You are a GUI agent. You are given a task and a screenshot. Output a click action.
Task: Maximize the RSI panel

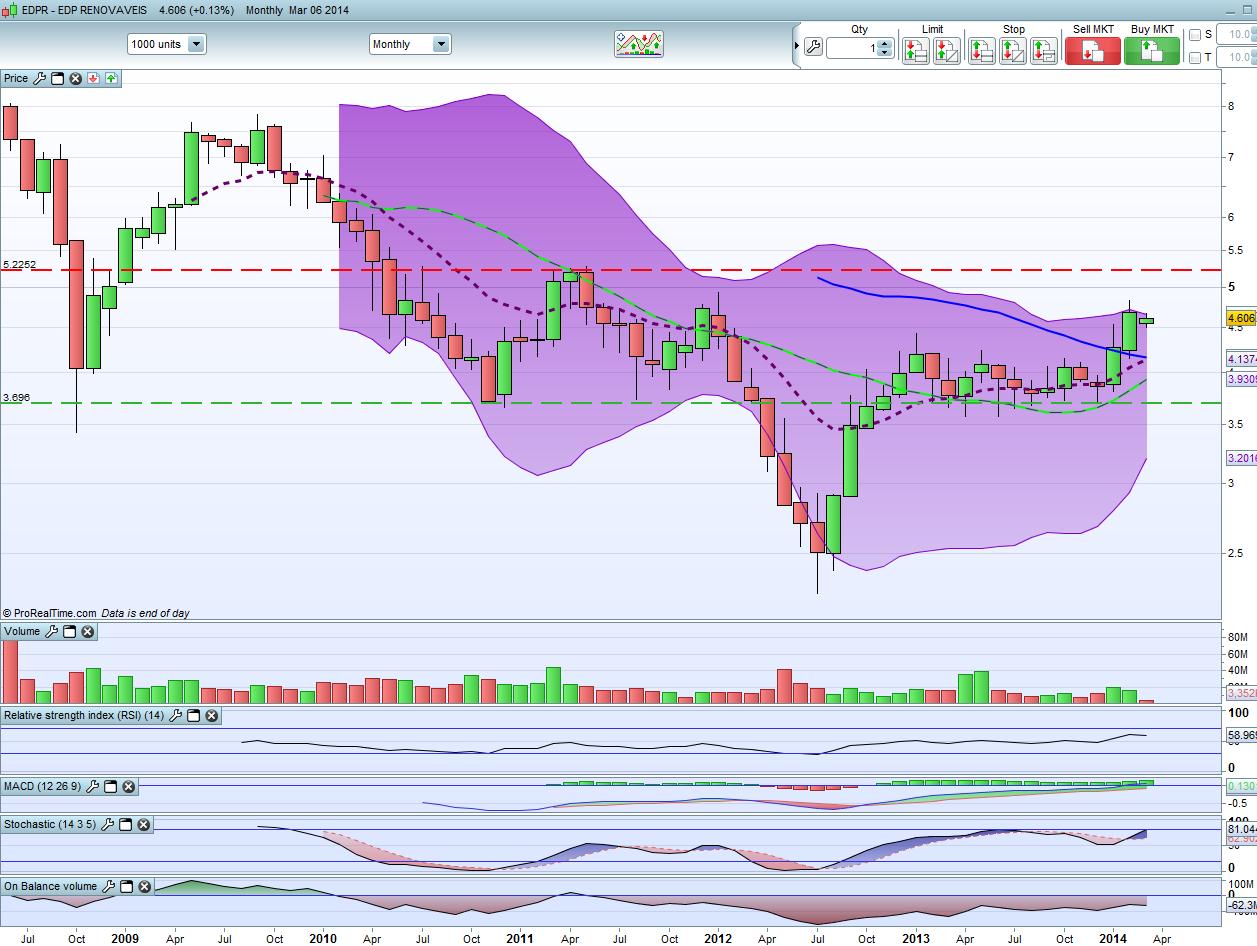point(194,716)
